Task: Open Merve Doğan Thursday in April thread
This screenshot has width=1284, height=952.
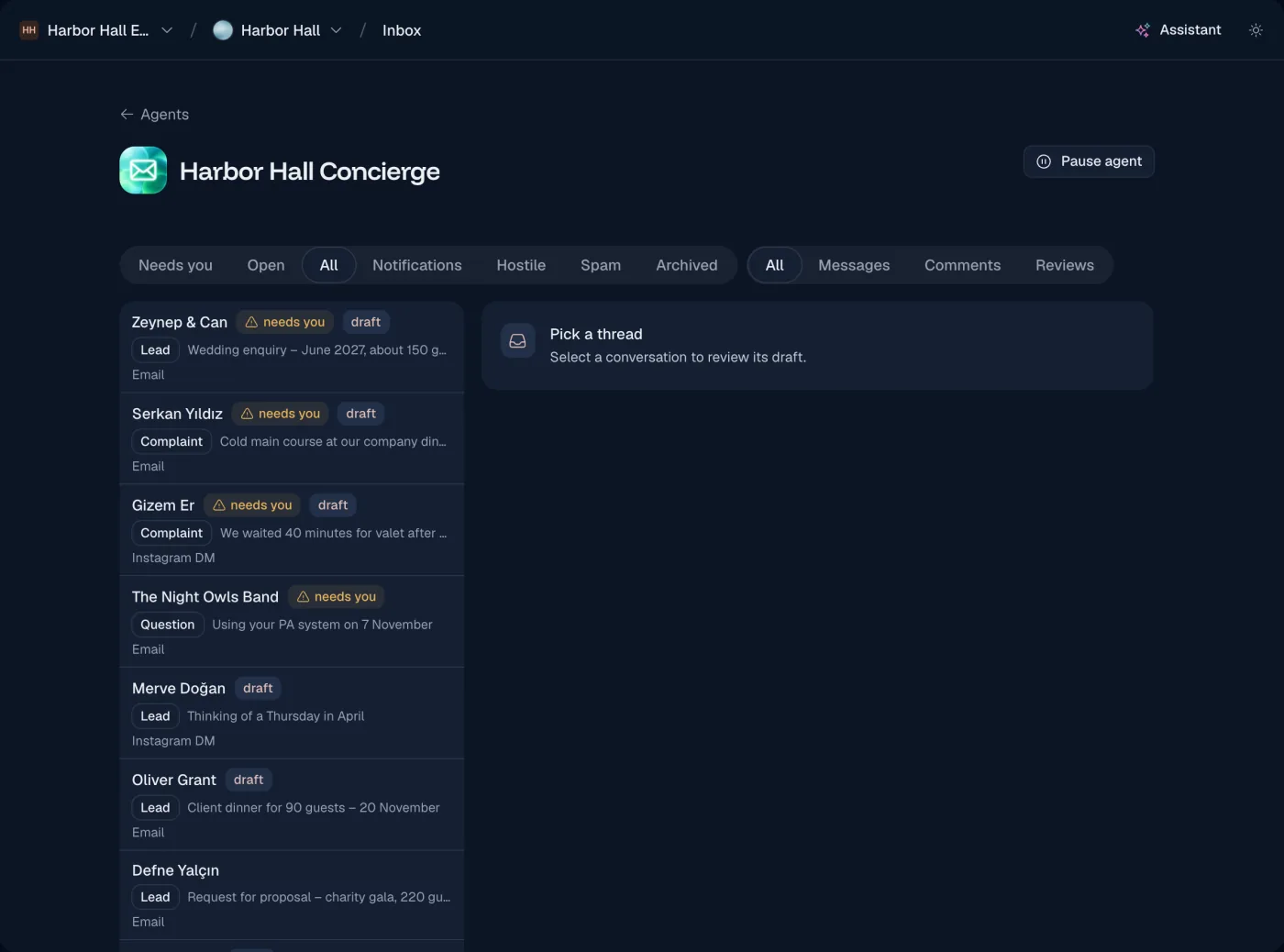Action: (x=292, y=714)
